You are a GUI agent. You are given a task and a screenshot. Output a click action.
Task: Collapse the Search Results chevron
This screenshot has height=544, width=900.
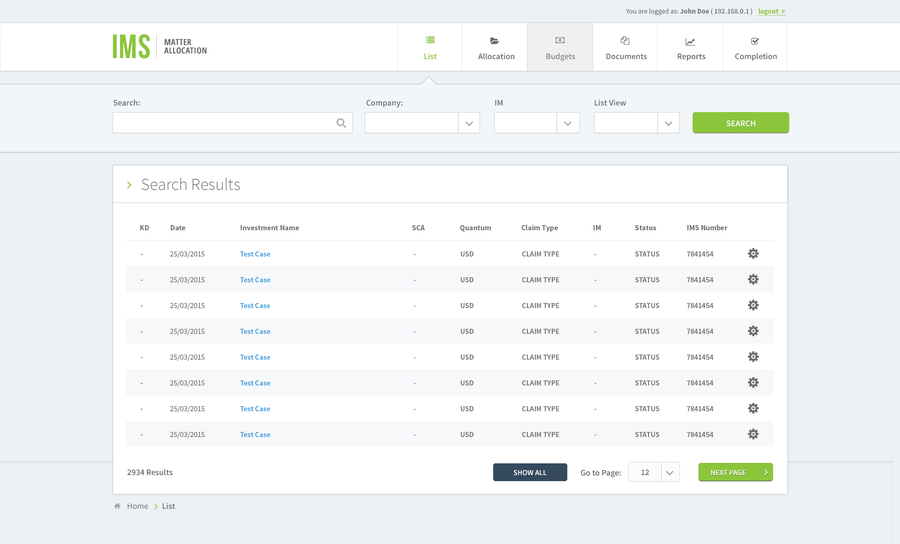coord(129,185)
